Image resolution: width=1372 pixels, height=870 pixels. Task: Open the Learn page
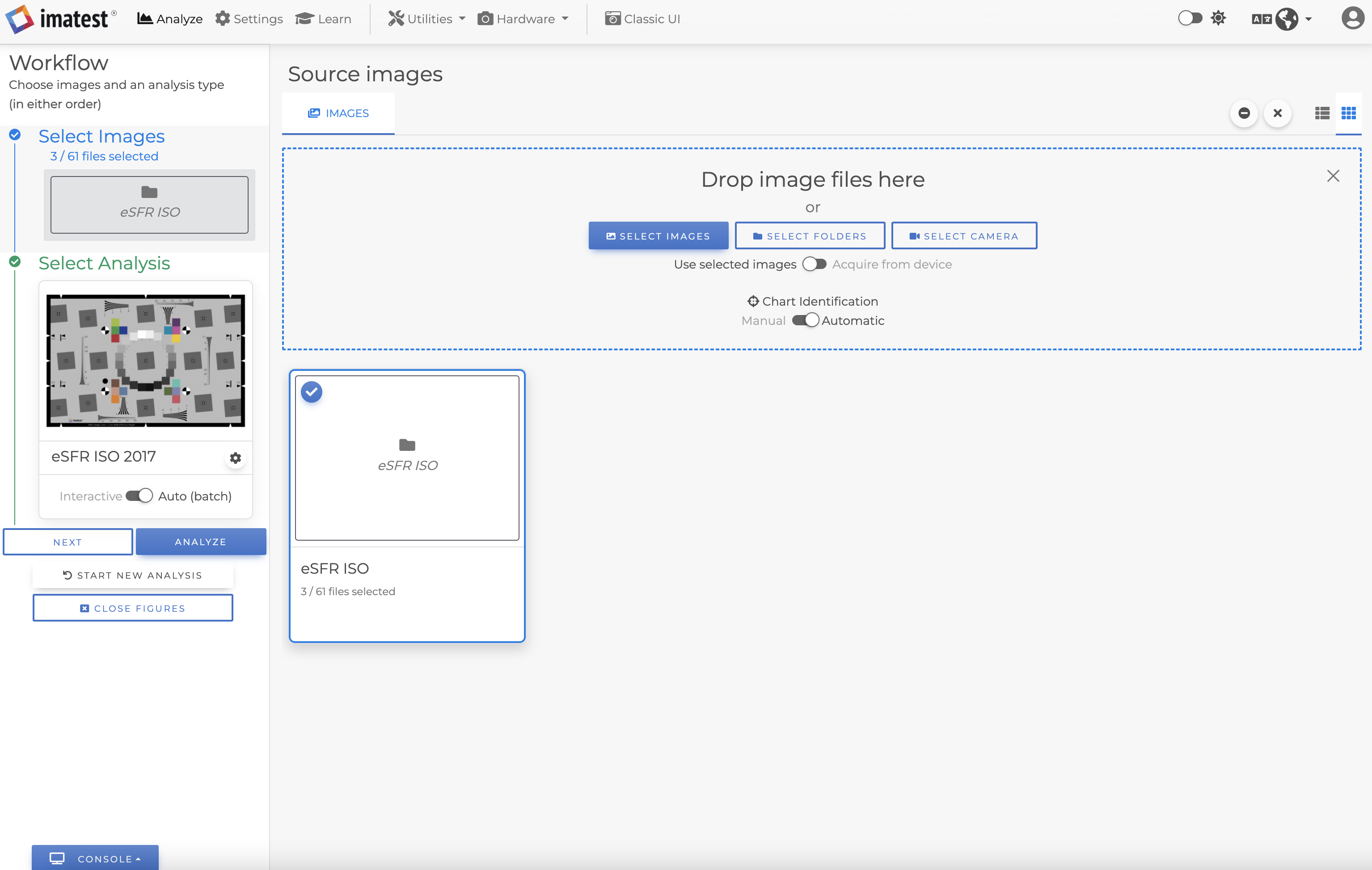323,19
